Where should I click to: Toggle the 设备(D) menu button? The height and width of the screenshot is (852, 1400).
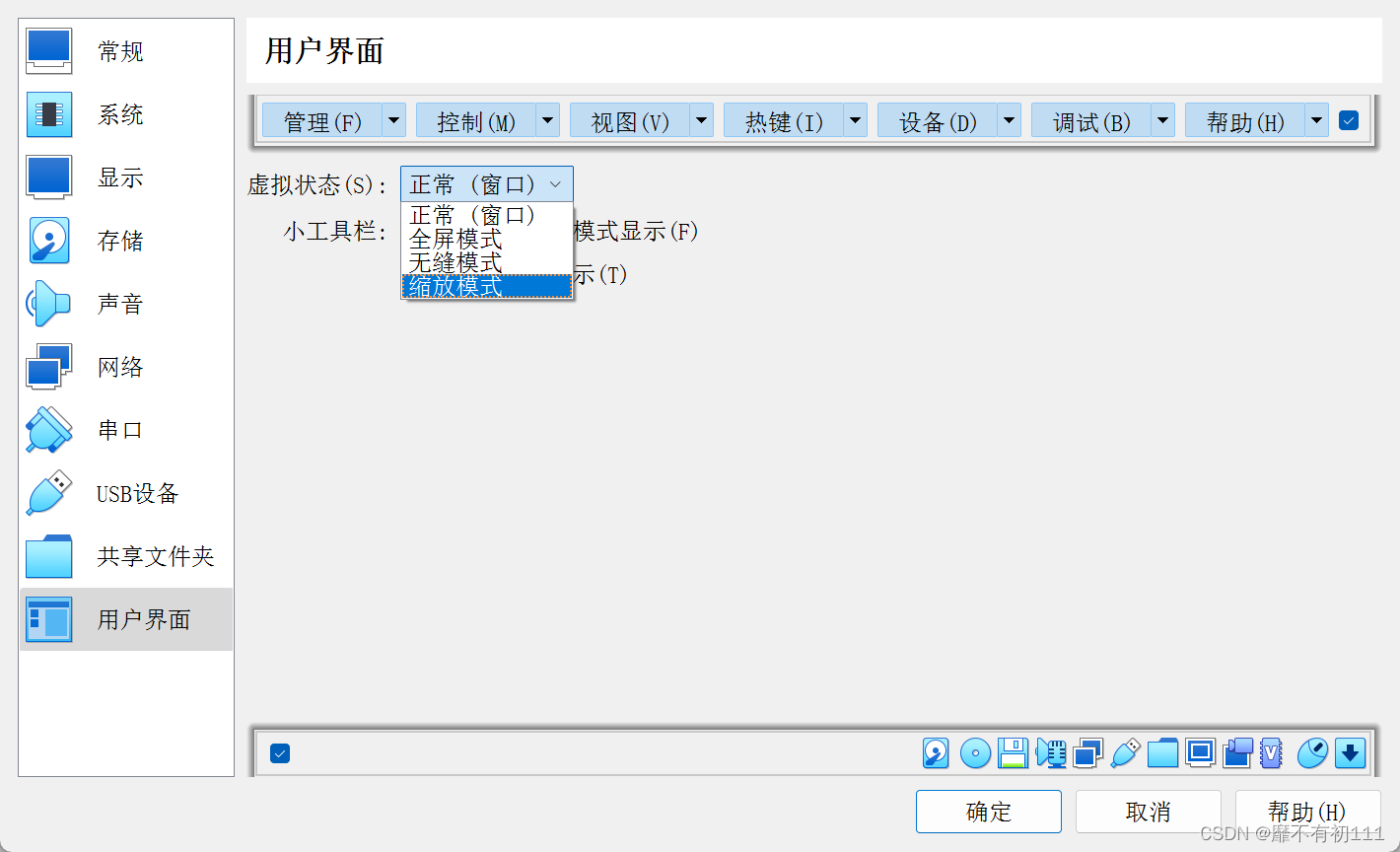tap(938, 121)
